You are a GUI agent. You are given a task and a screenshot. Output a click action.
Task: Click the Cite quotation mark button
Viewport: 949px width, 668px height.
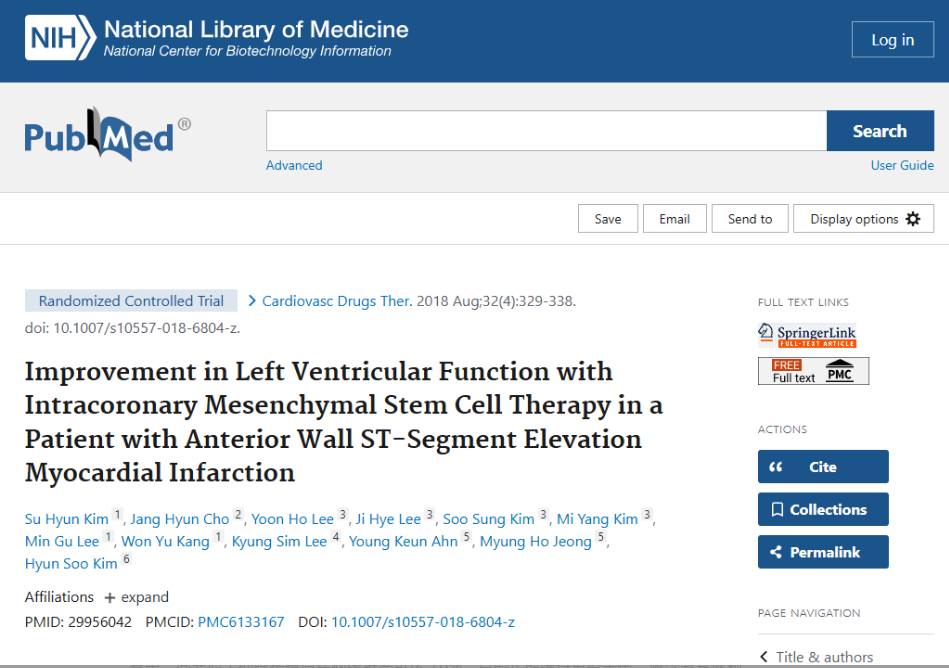[822, 467]
